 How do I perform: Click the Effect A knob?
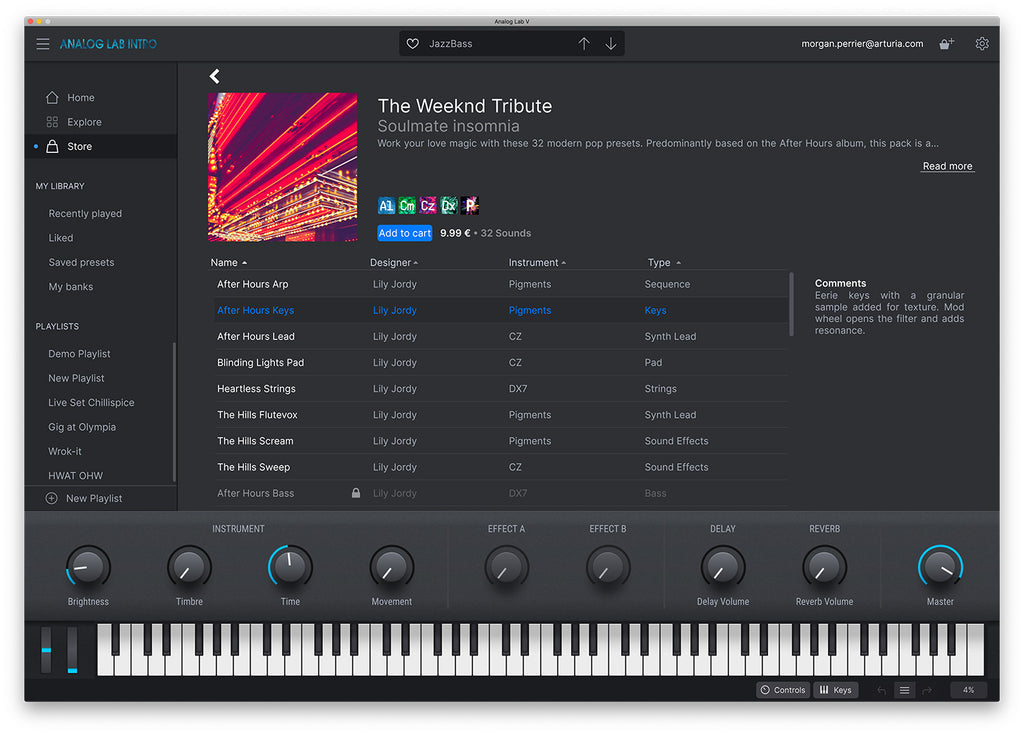[x=507, y=567]
